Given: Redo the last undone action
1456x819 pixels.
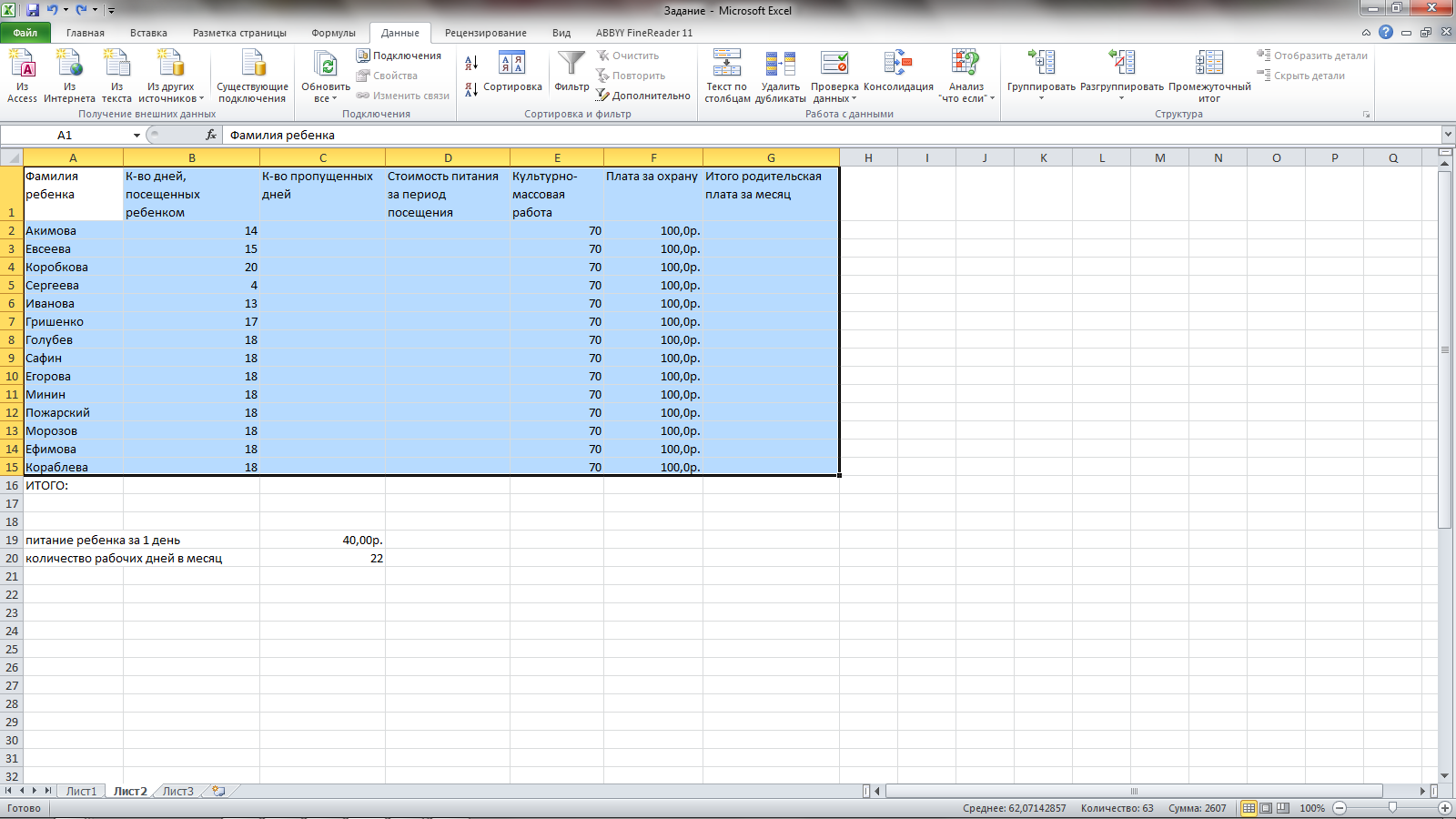Looking at the screenshot, I should [x=82, y=10].
